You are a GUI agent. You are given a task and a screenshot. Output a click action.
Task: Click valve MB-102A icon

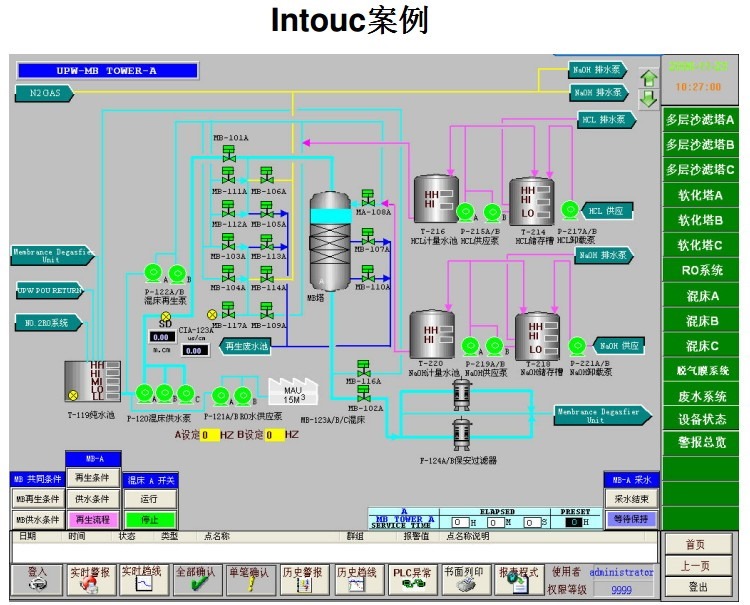(364, 394)
